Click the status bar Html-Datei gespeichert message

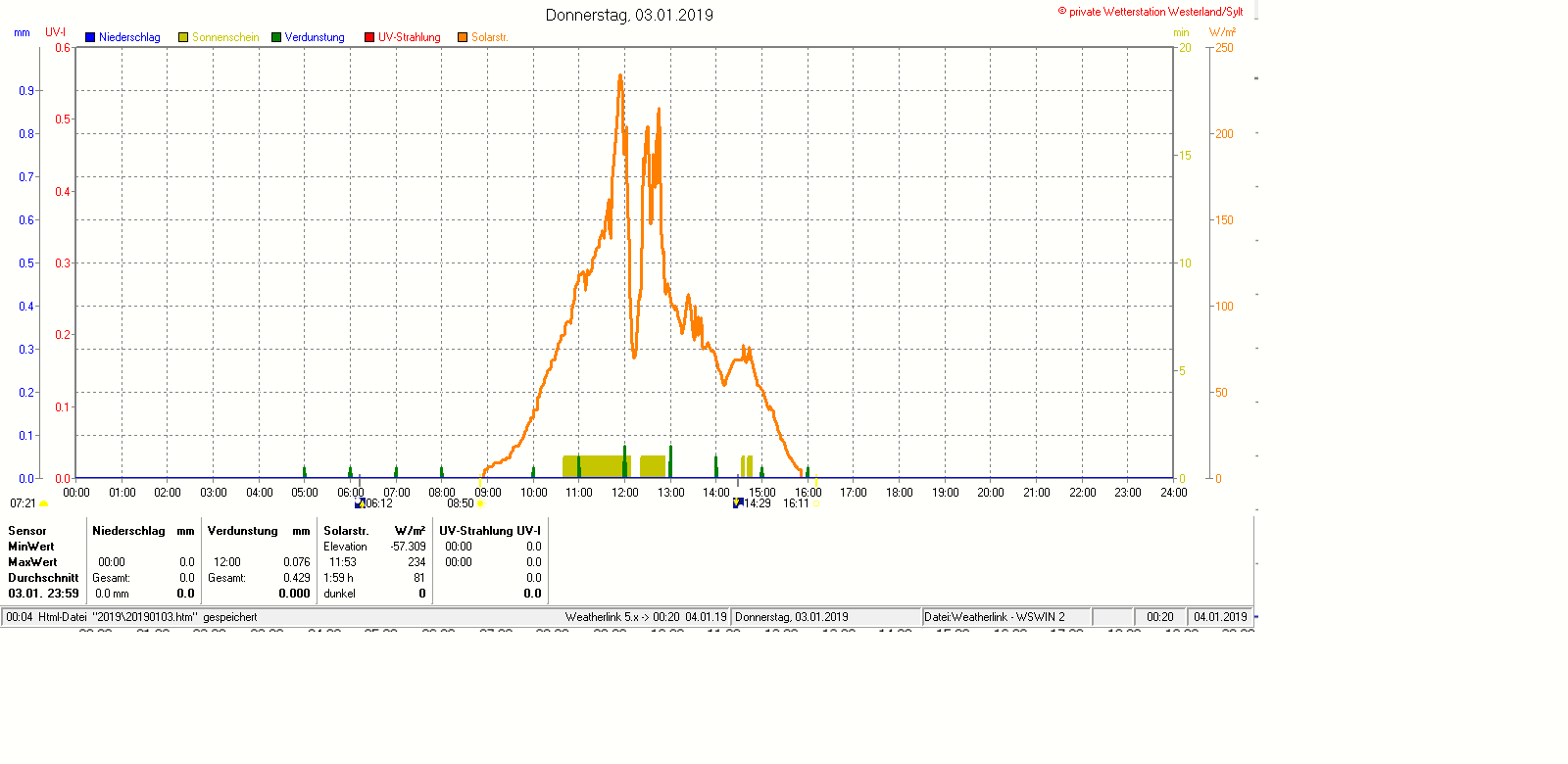(131, 617)
